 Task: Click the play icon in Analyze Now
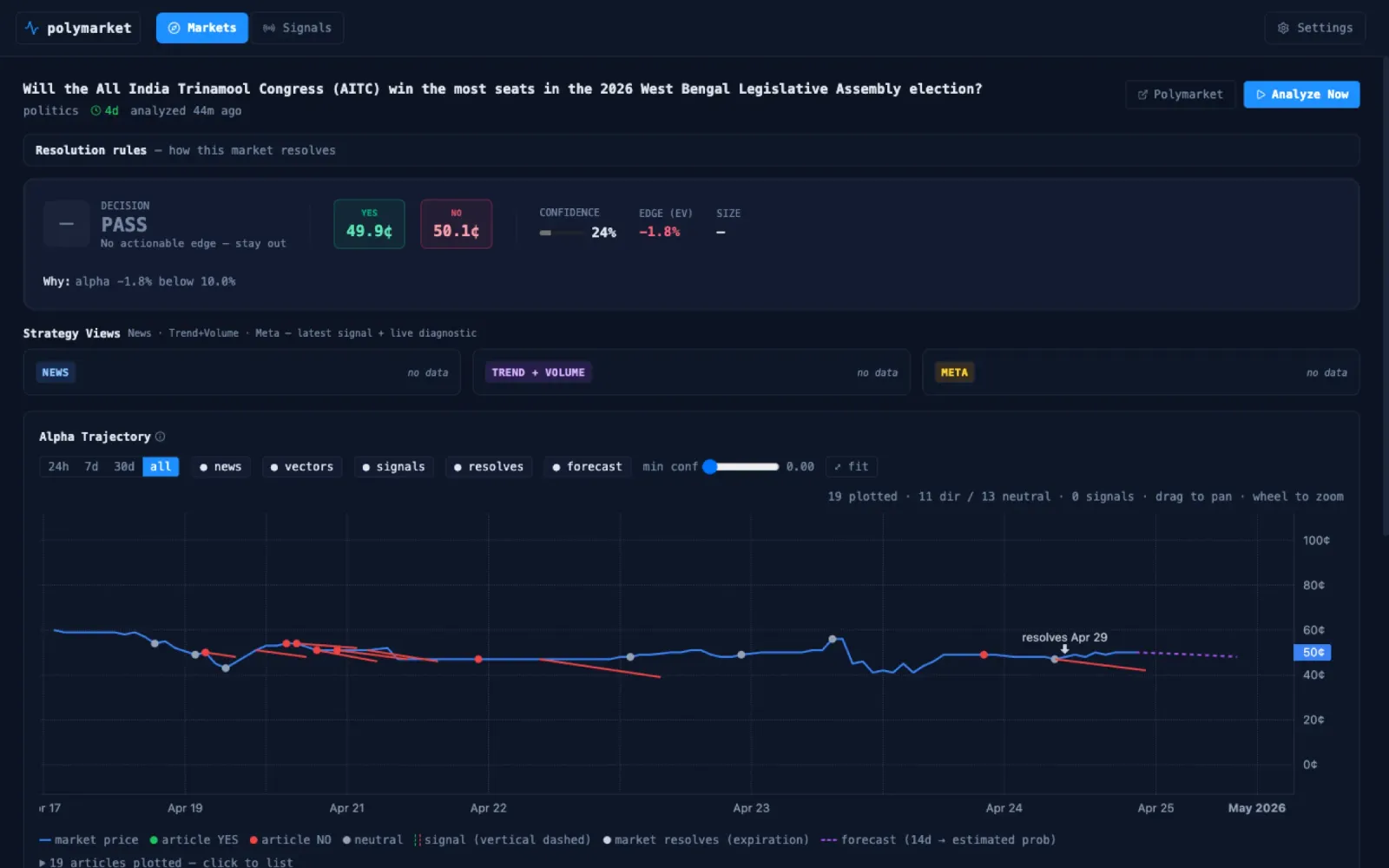coord(1261,95)
